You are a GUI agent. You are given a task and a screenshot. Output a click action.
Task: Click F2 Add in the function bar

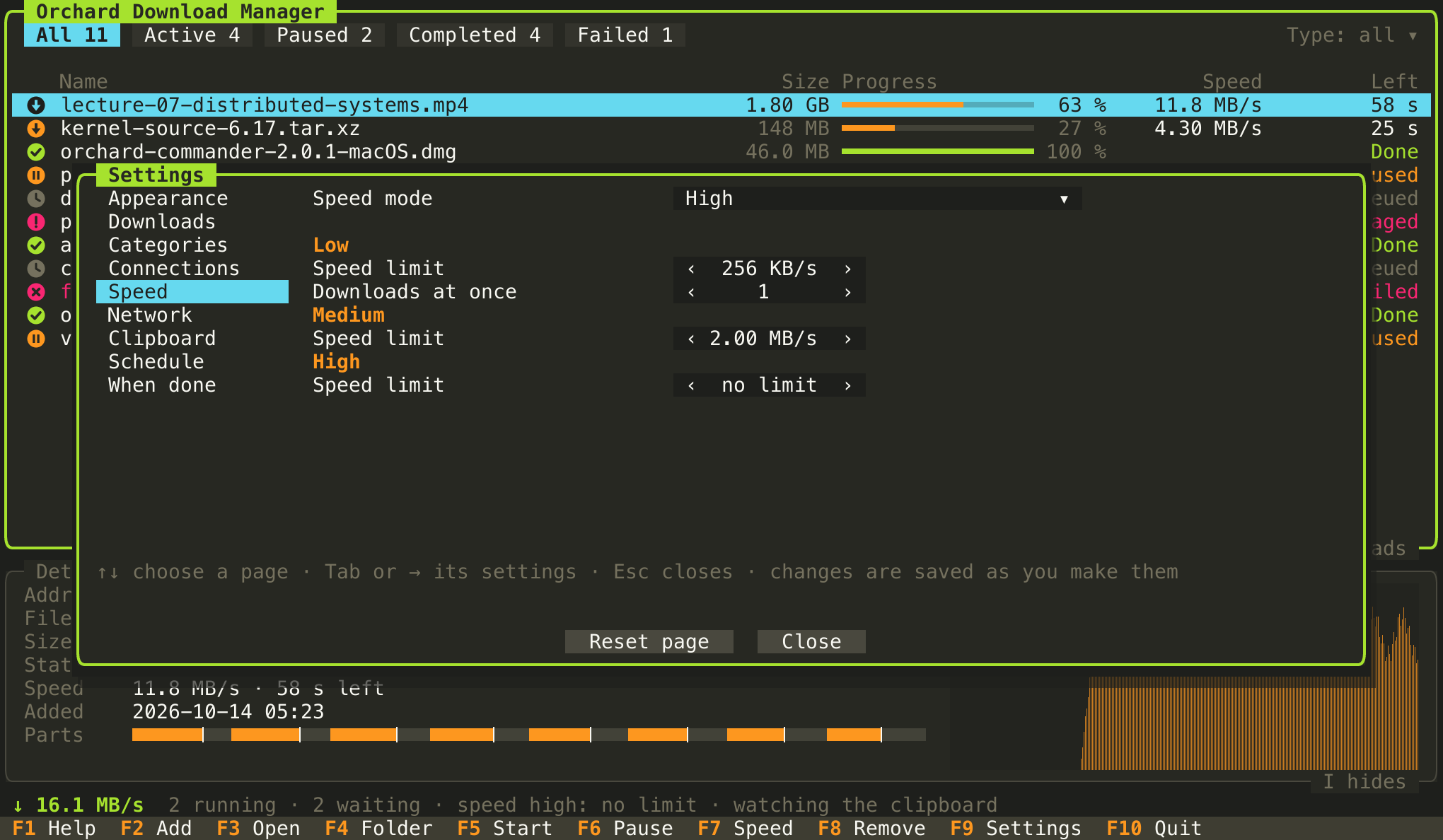pos(156,829)
